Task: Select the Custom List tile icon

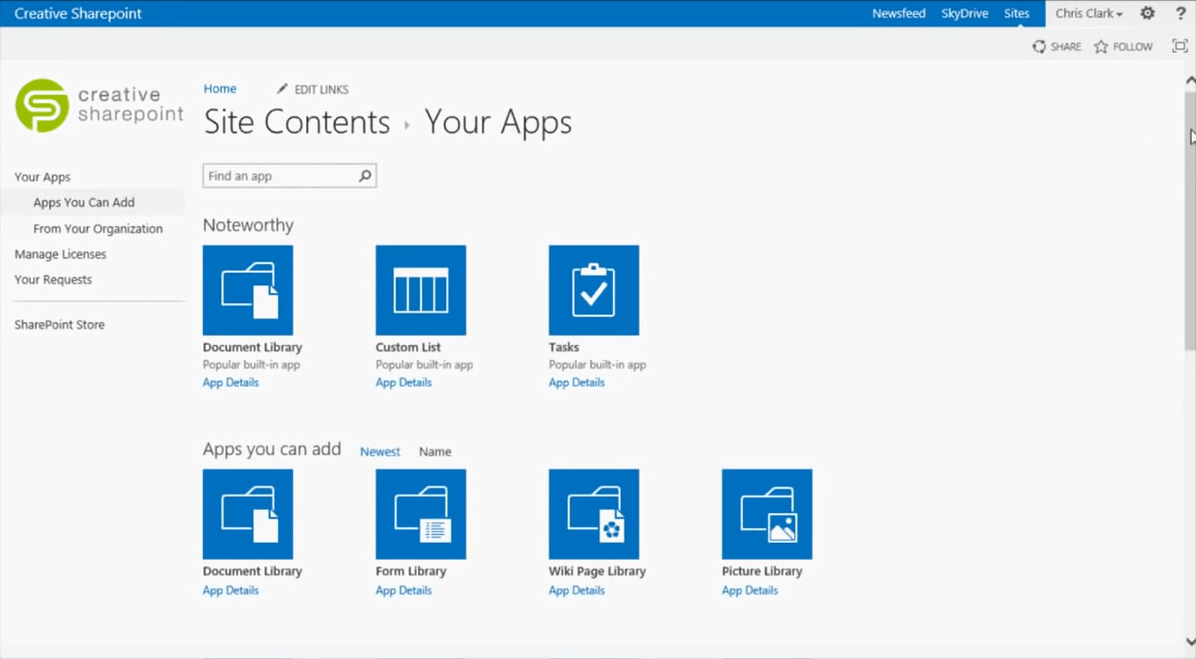Action: [x=421, y=290]
